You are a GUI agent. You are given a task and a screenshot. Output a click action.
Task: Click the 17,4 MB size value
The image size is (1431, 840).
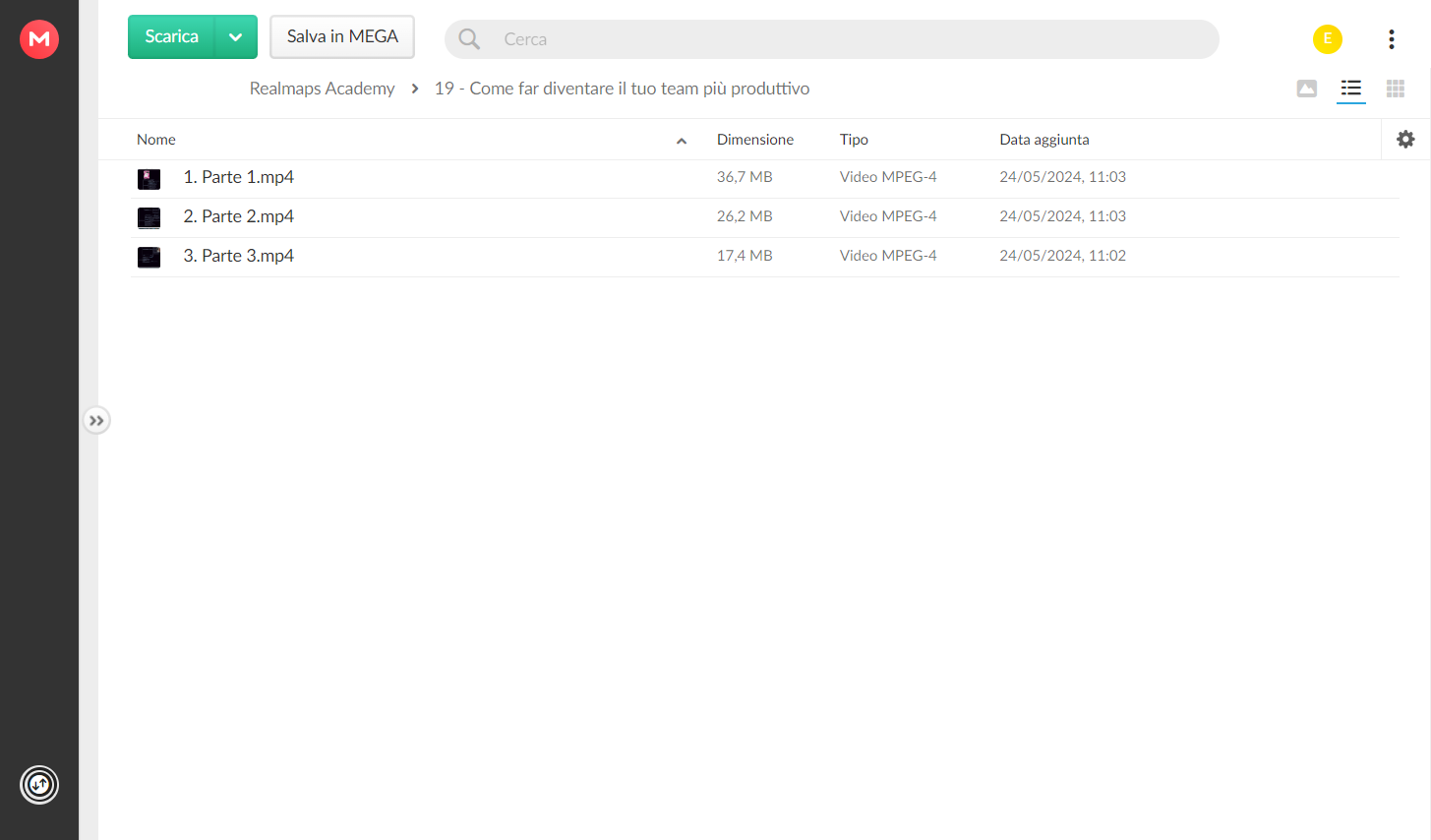tap(745, 256)
